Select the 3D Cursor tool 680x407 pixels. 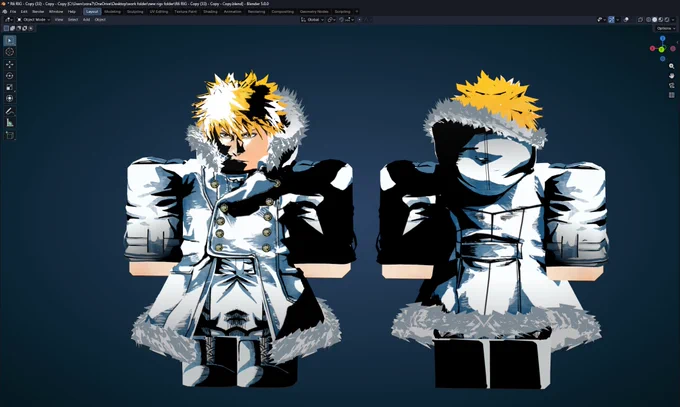[10, 52]
